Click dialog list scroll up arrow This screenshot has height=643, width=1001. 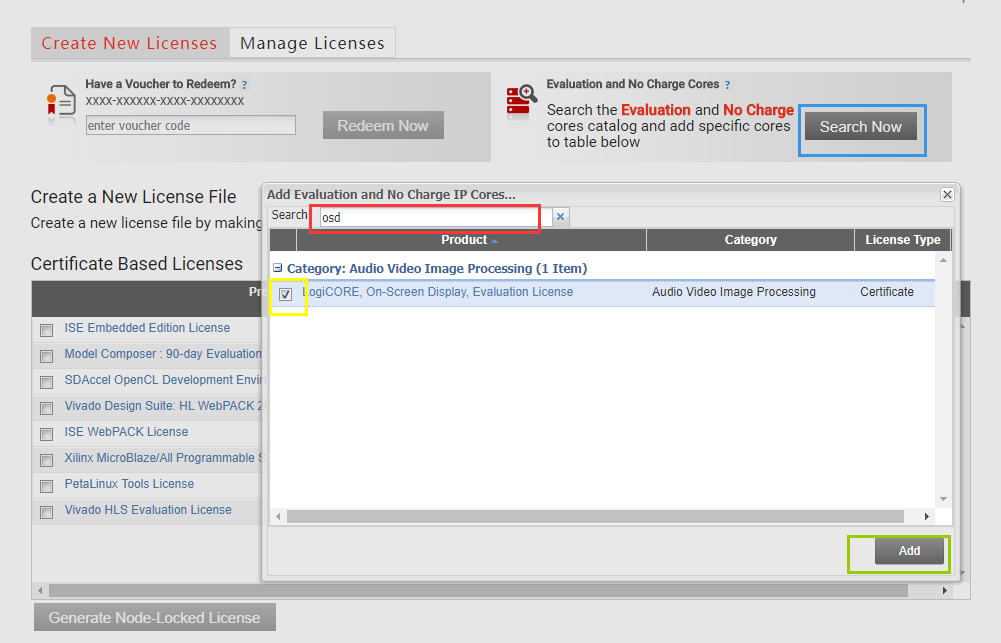943,261
